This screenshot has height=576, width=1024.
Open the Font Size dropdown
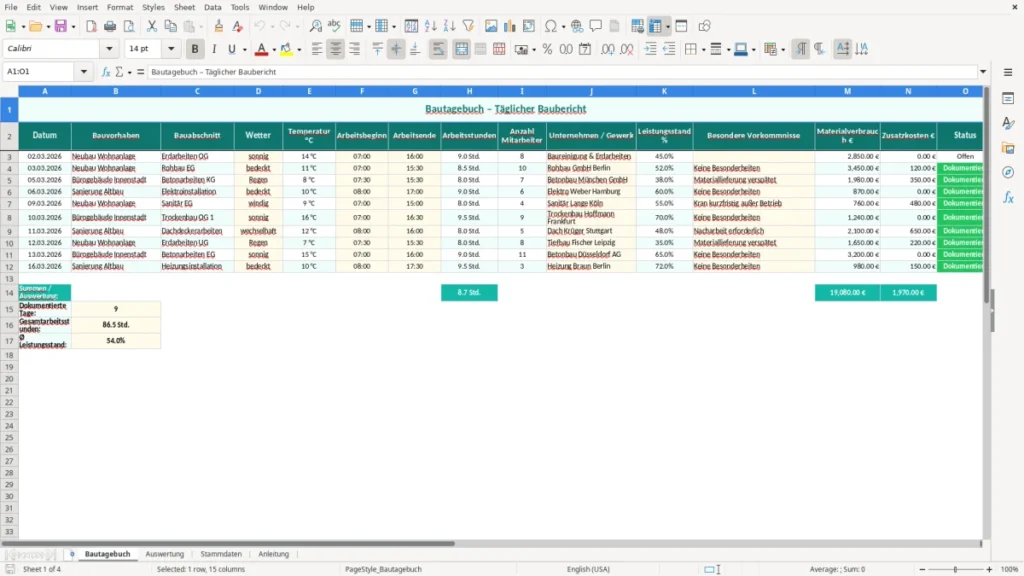click(x=171, y=49)
